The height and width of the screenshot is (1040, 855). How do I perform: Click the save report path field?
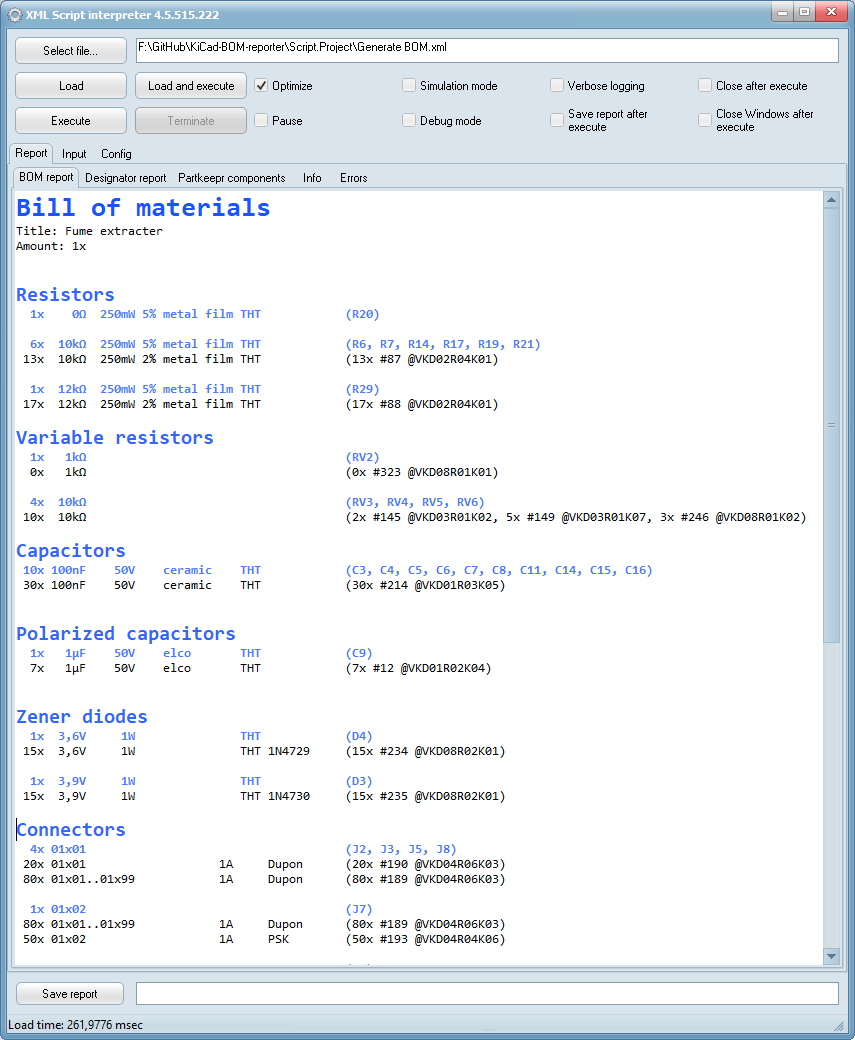[x=487, y=994]
